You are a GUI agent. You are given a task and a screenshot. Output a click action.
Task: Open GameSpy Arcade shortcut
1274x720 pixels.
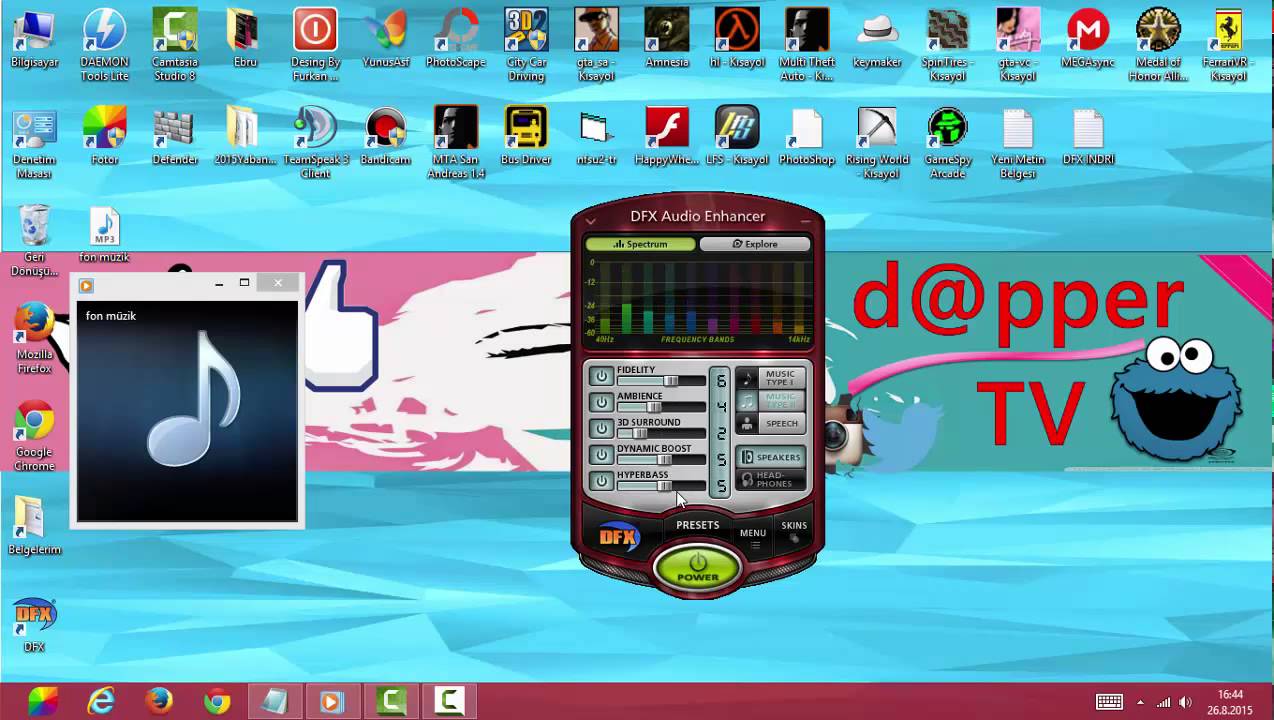point(947,144)
